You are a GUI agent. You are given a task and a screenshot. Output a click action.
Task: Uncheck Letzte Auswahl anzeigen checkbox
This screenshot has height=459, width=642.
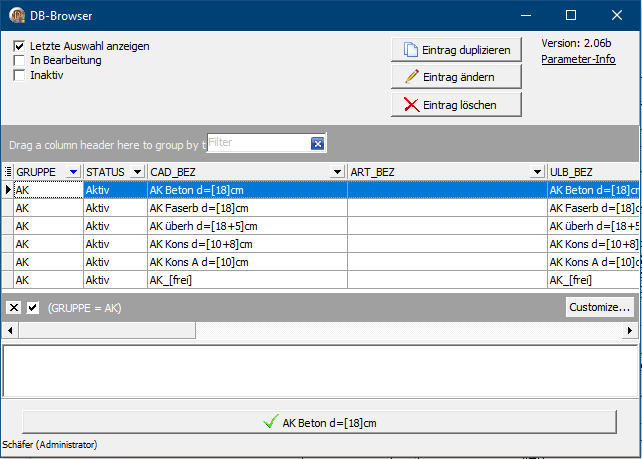click(19, 47)
